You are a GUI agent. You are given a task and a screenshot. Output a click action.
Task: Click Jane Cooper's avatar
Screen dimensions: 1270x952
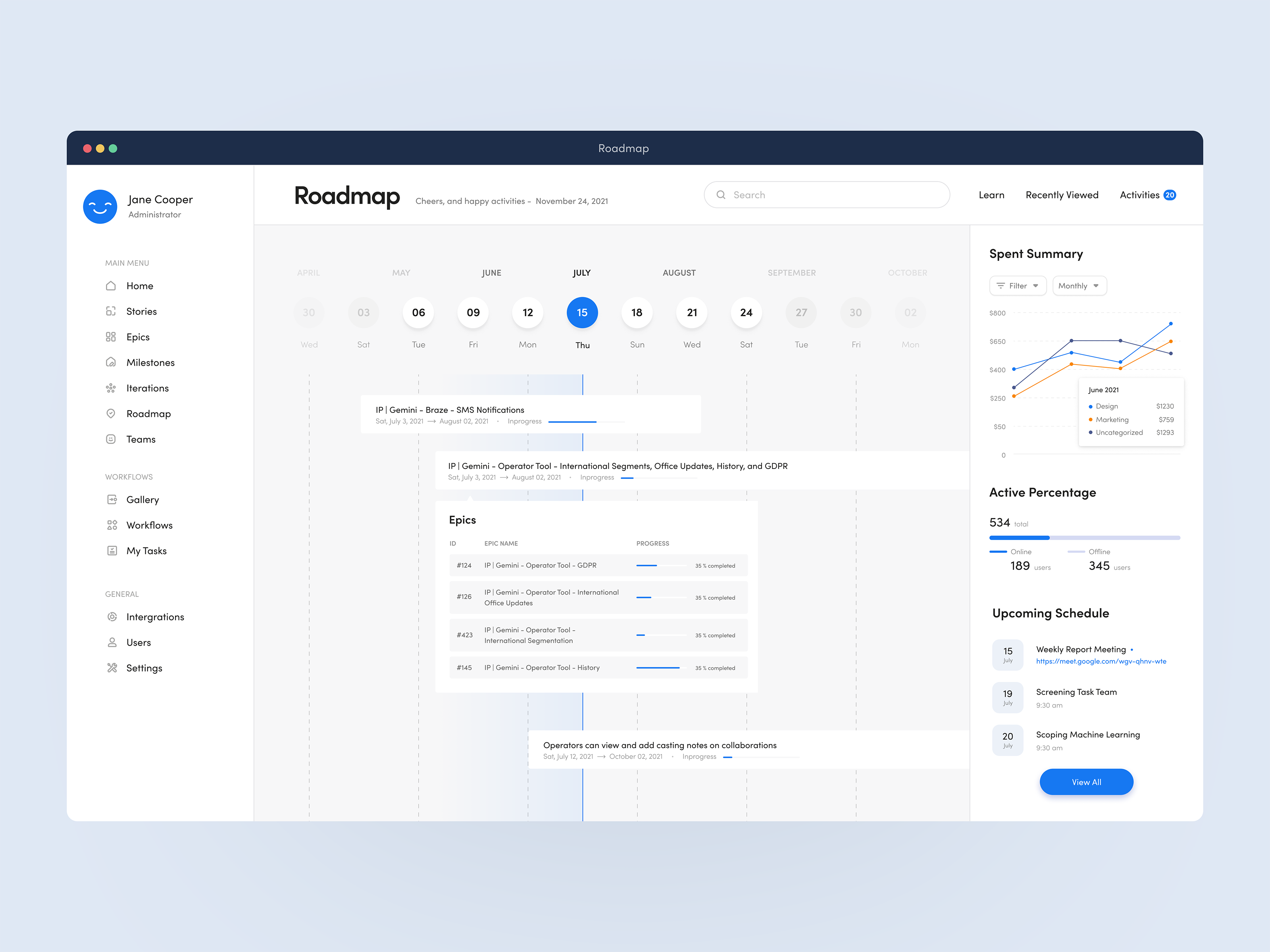point(100,207)
